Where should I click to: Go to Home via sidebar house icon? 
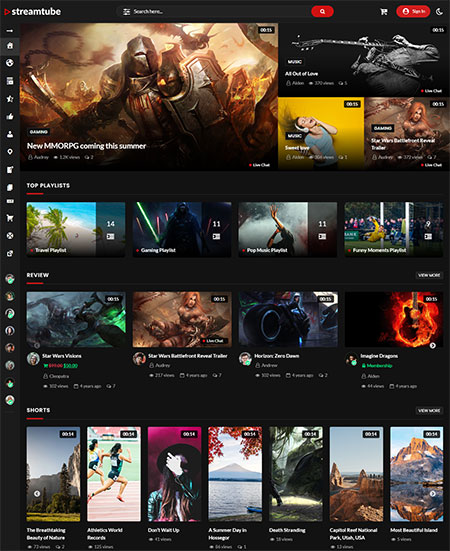pos(10,46)
